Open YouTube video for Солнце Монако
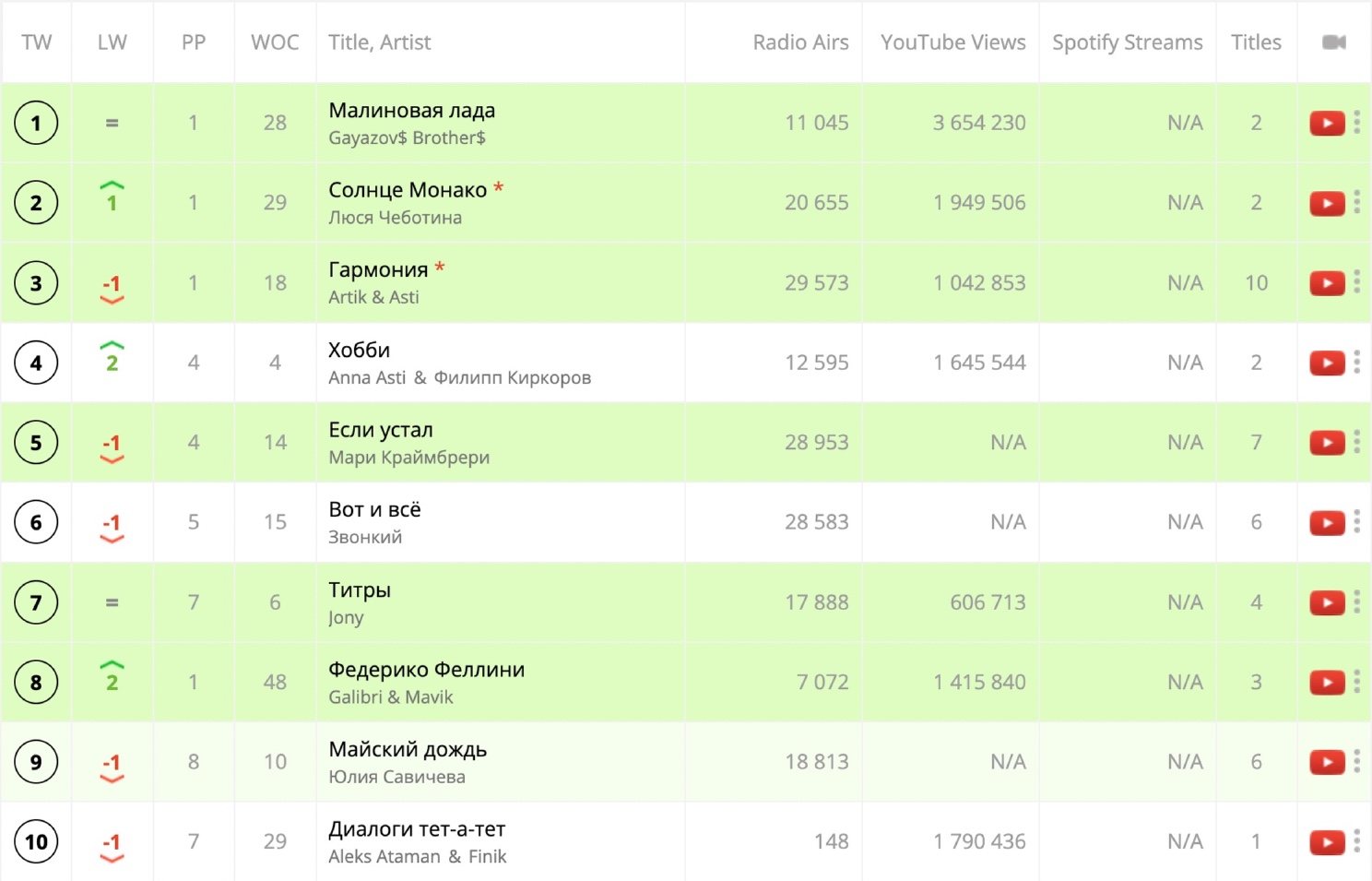This screenshot has width=1372, height=881. pyautogui.click(x=1327, y=203)
